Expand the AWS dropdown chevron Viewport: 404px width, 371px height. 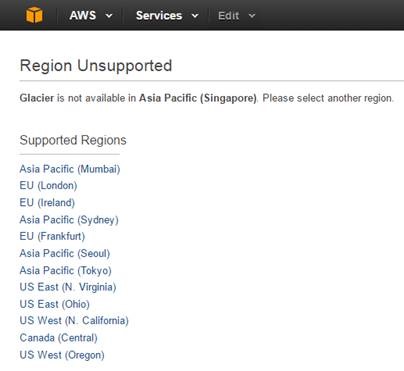[109, 16]
